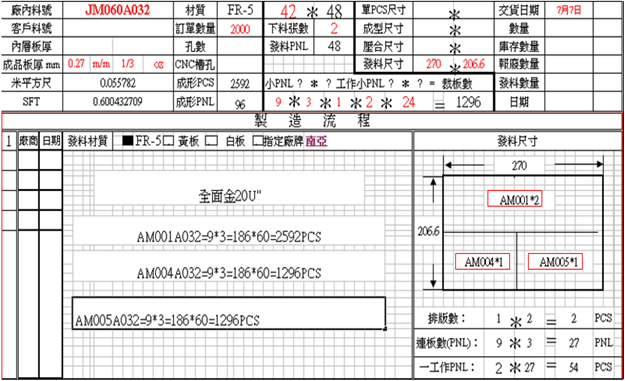Click the 南亞 brand link
The image size is (625, 381).
(316, 141)
